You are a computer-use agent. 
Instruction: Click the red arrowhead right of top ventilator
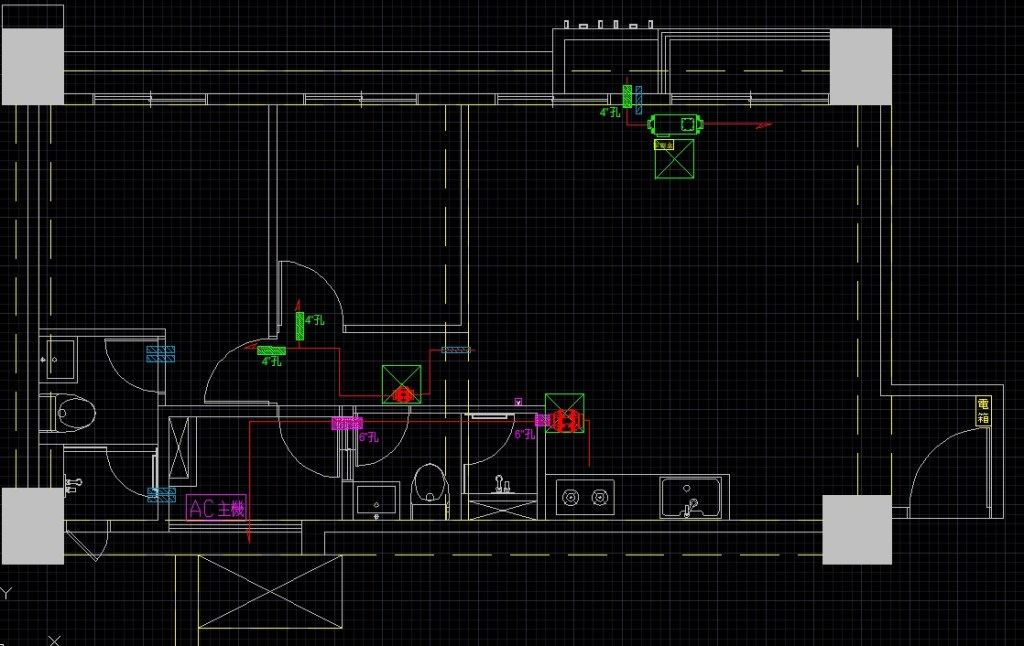coord(765,125)
